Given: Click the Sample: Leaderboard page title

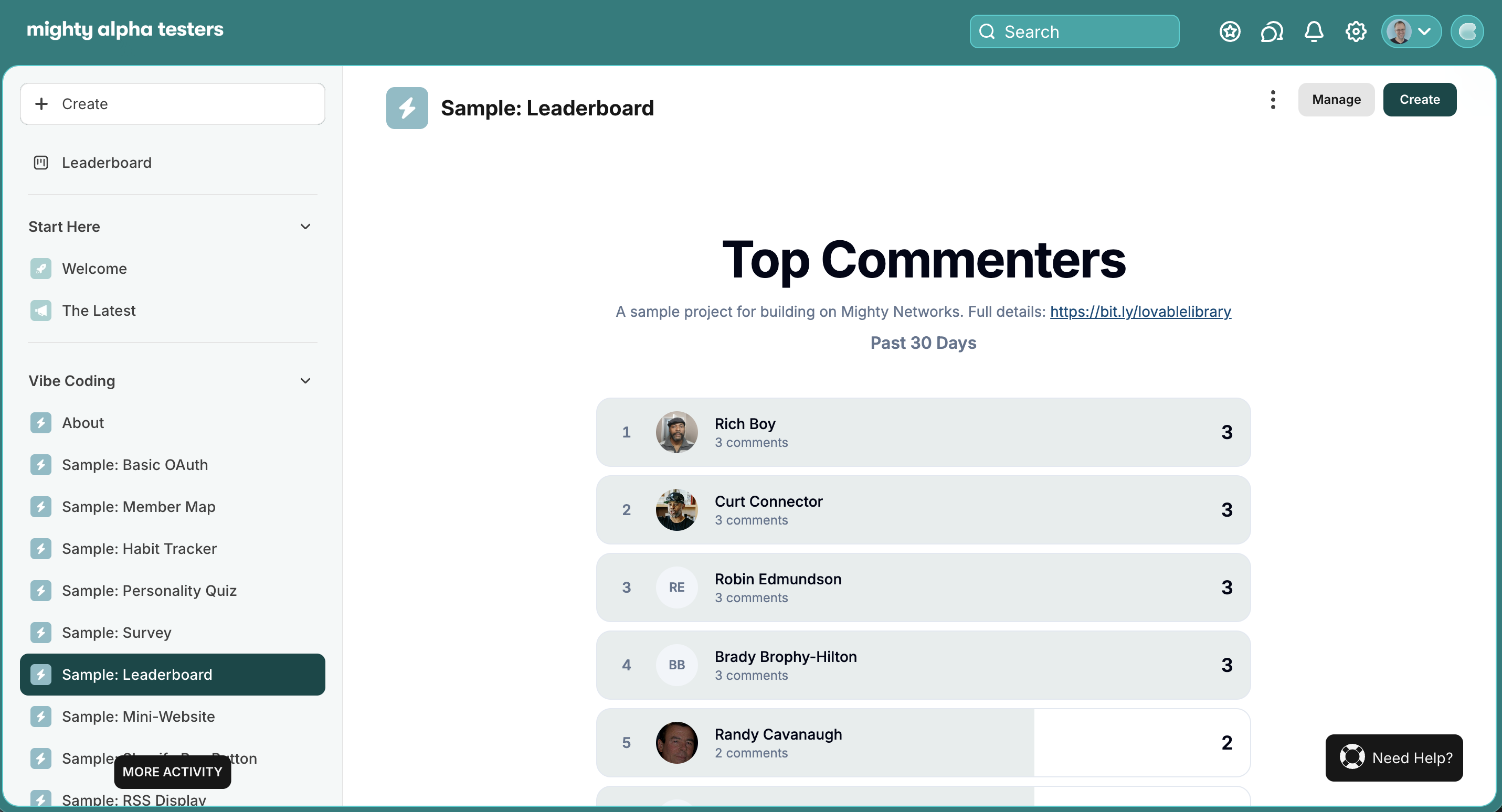Looking at the screenshot, I should point(547,108).
